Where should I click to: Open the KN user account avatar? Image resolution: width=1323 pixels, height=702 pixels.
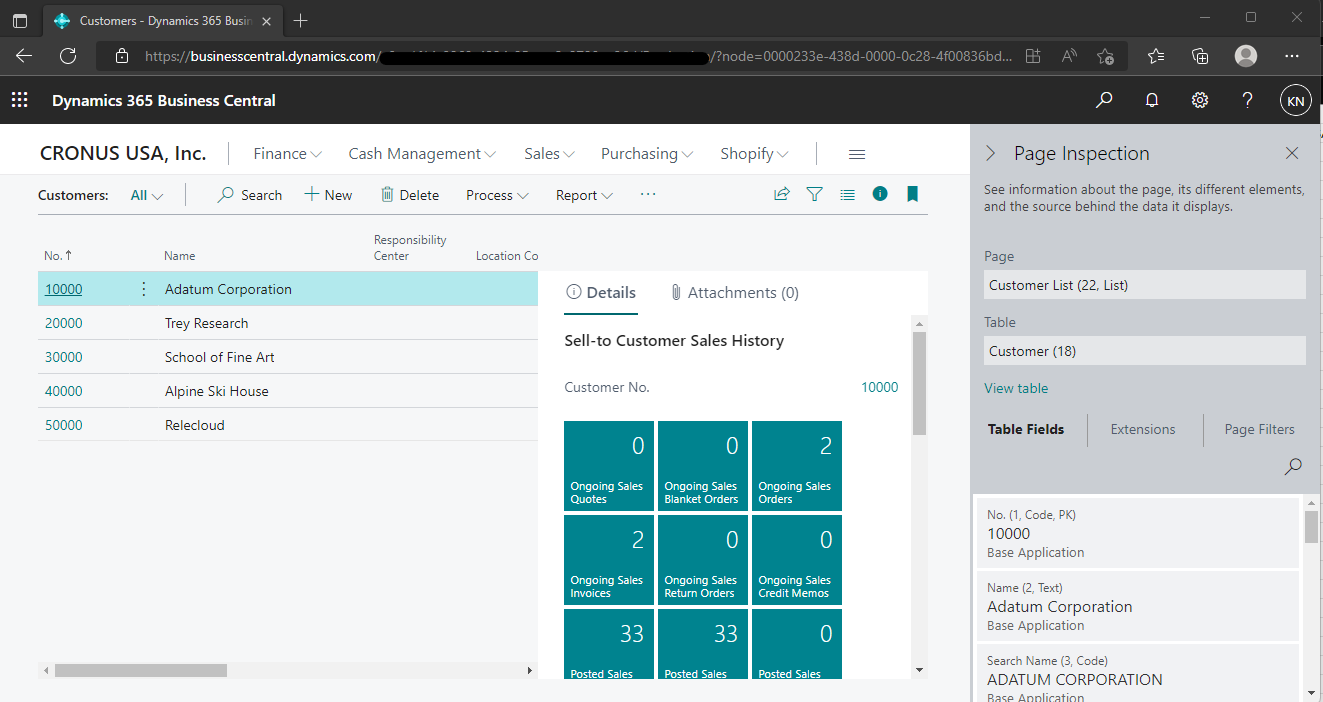click(x=1295, y=101)
